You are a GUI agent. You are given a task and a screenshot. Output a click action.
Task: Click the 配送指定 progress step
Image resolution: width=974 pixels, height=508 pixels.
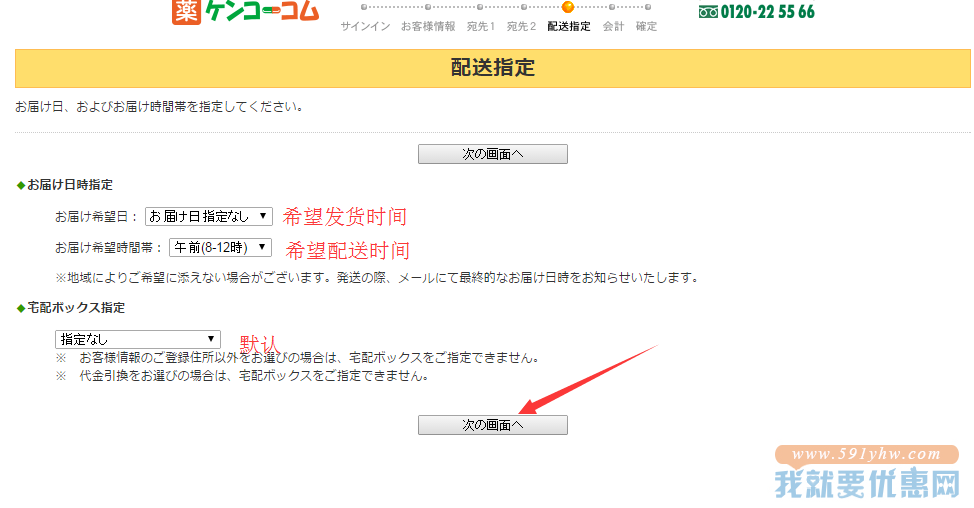pos(569,26)
